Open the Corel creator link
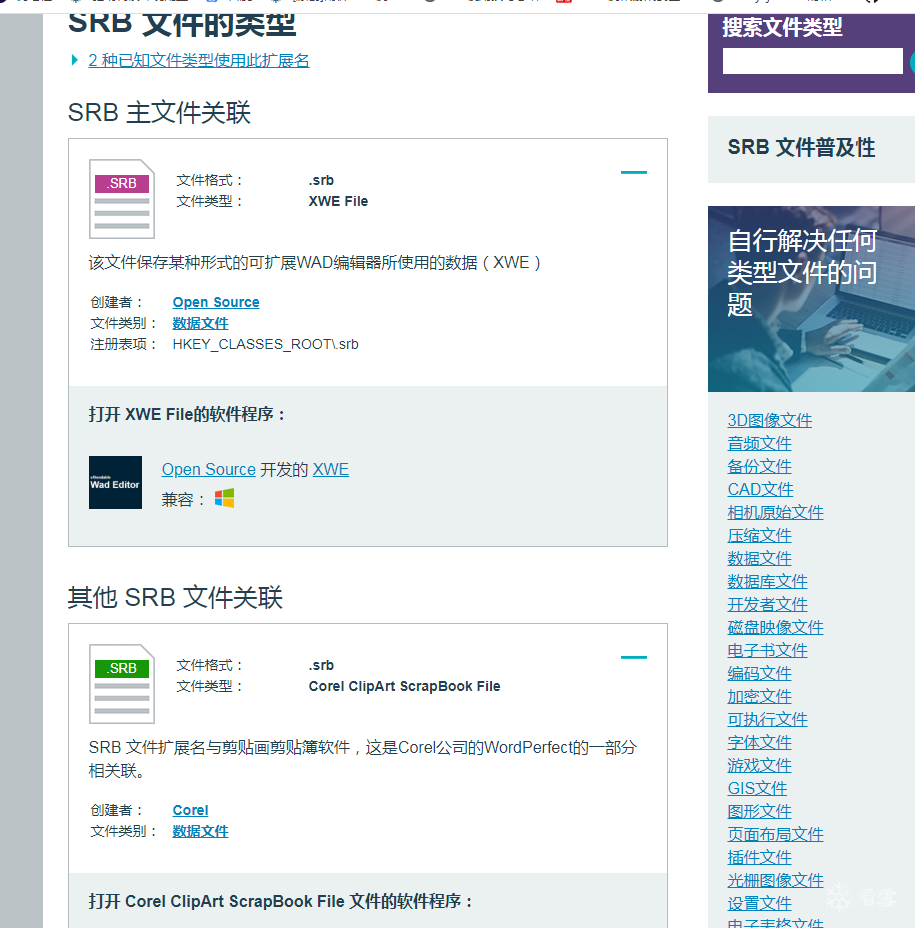Image resolution: width=915 pixels, height=928 pixels. click(191, 810)
